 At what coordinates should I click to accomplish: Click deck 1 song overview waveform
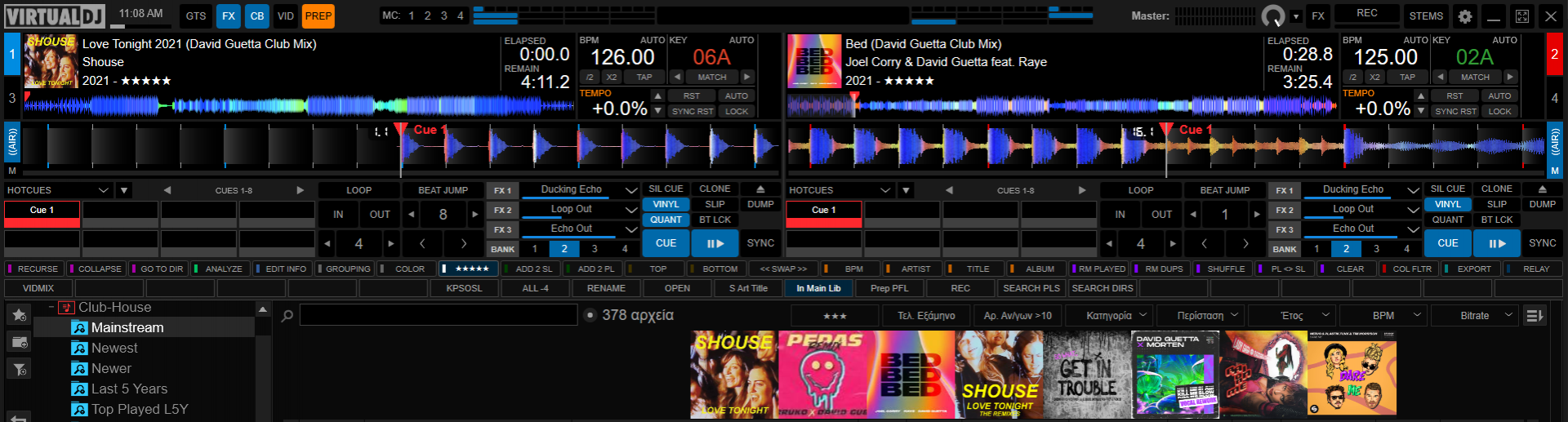point(299,105)
